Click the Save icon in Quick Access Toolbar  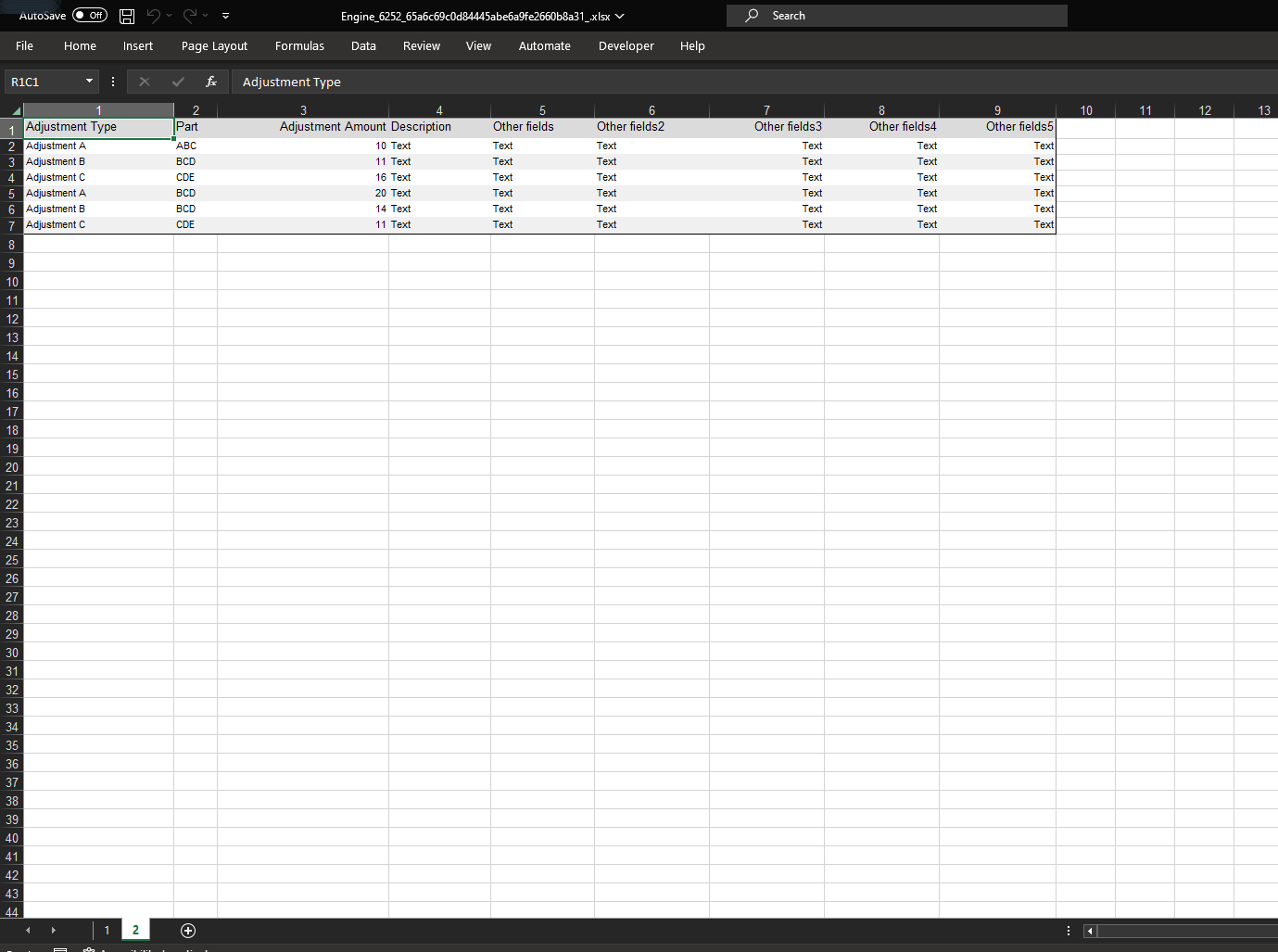[x=126, y=15]
